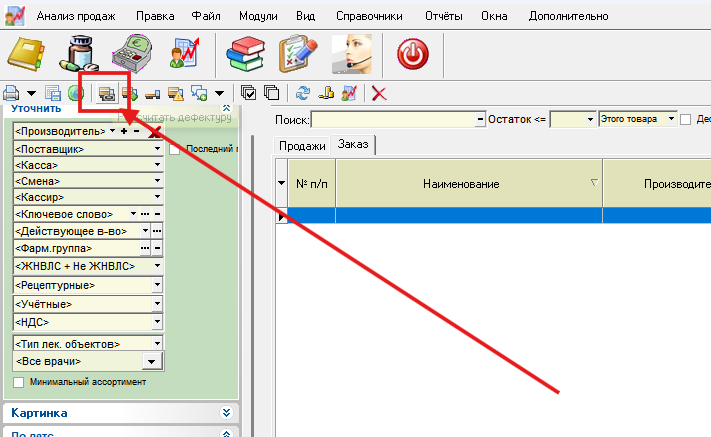The height and width of the screenshot is (437, 711).
Task: Collapse the Уточнить panel
Action: point(226,108)
